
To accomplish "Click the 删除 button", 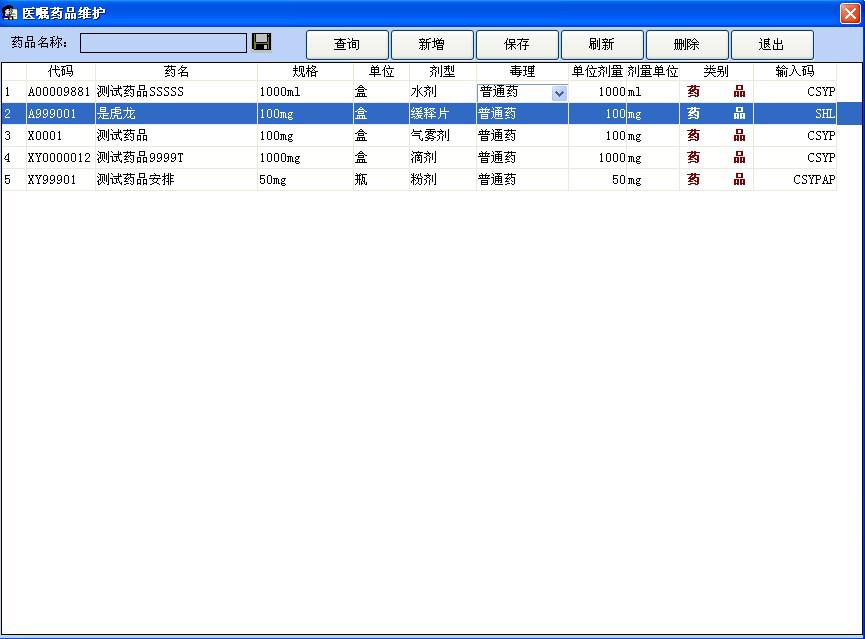I will 687,45.
